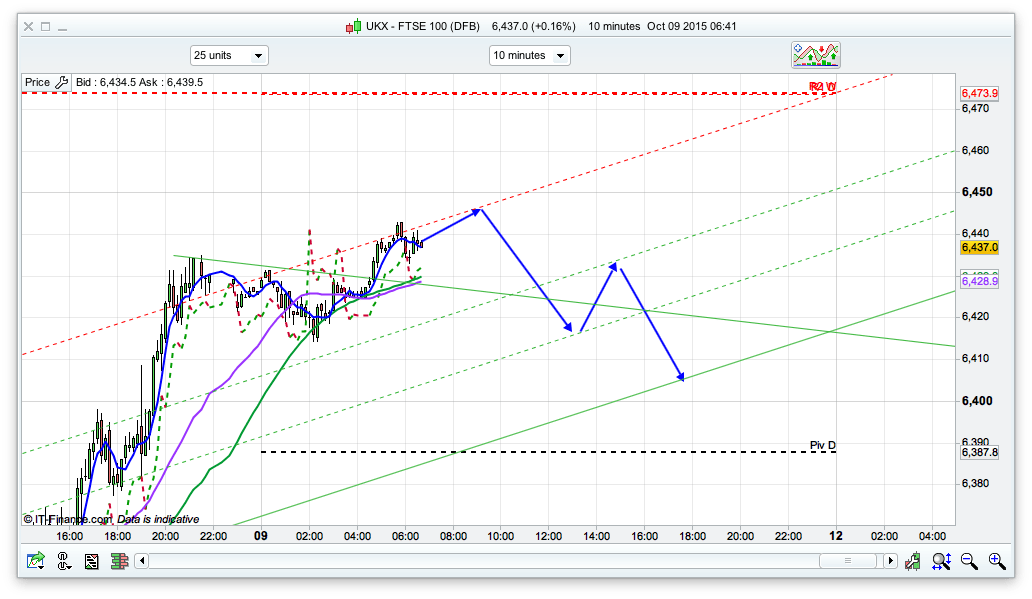Click the third icon in the bottom-left toolbar
Screen dimensions: 1032x599
91,561
